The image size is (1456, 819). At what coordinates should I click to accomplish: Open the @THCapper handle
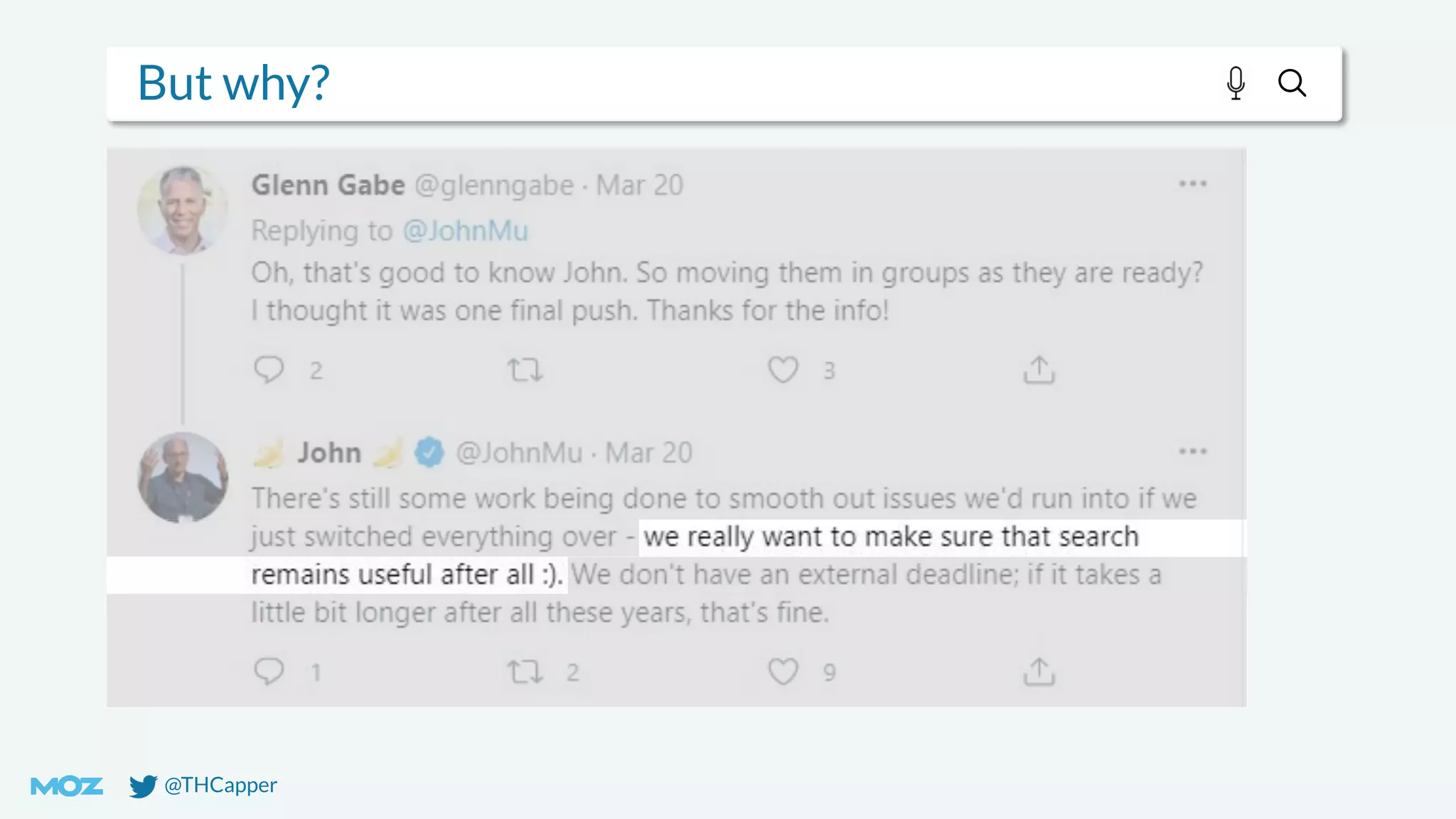(x=220, y=785)
